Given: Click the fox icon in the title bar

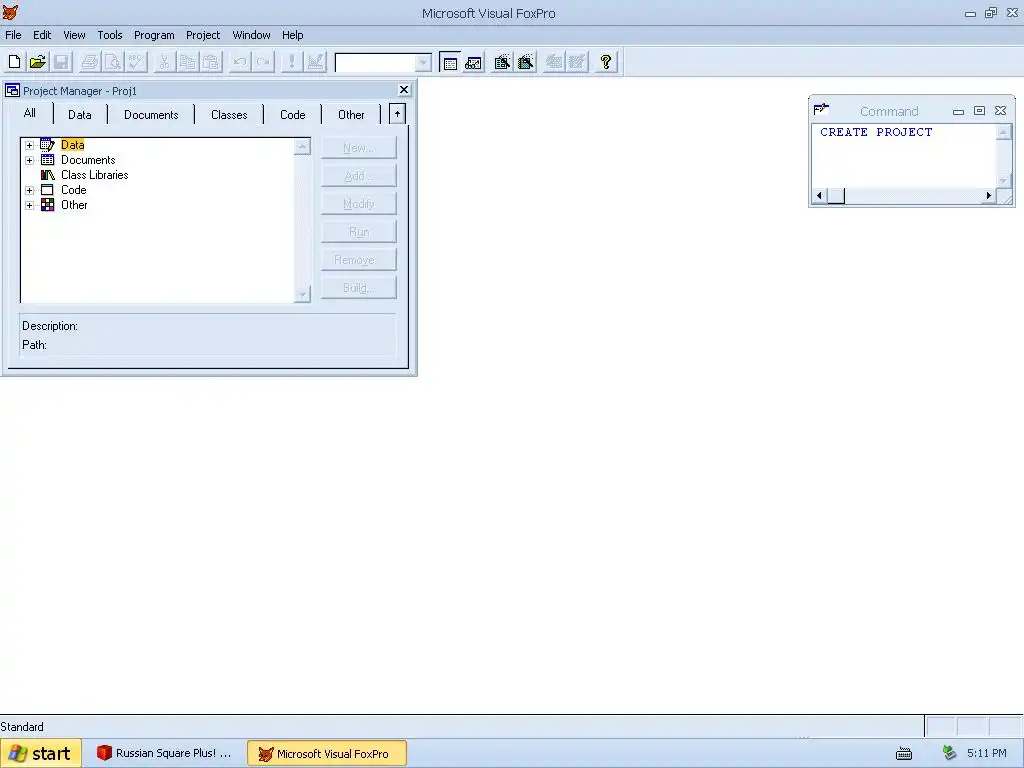Looking at the screenshot, I should click(x=10, y=12).
